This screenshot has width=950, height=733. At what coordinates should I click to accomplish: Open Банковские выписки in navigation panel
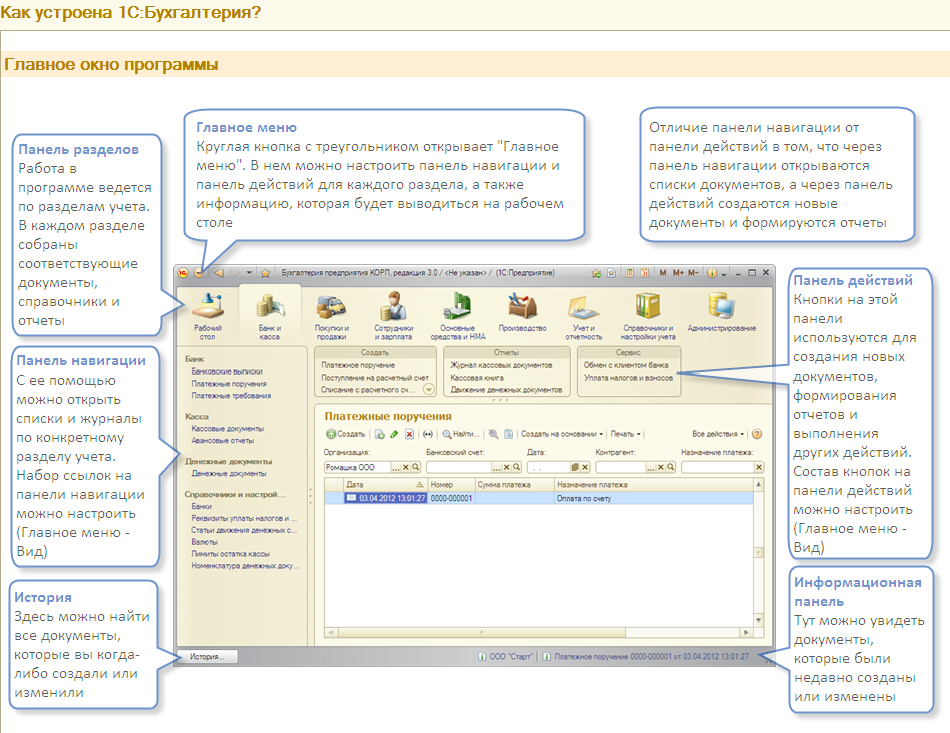click(x=227, y=371)
